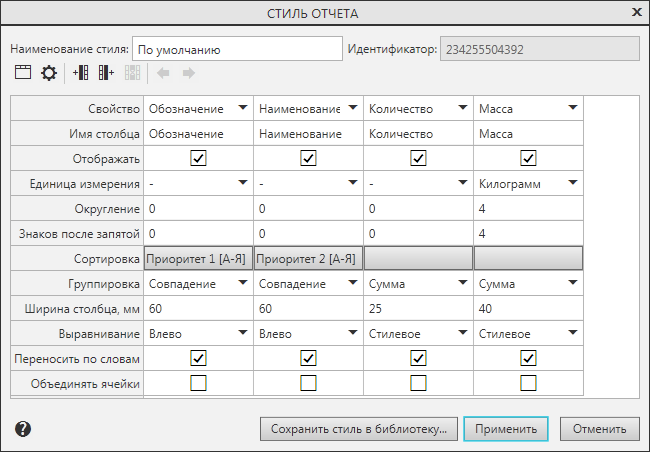The height and width of the screenshot is (452, 650).
Task: Toggle Отображать checkbox for Обозначение column
Action: [x=198, y=158]
